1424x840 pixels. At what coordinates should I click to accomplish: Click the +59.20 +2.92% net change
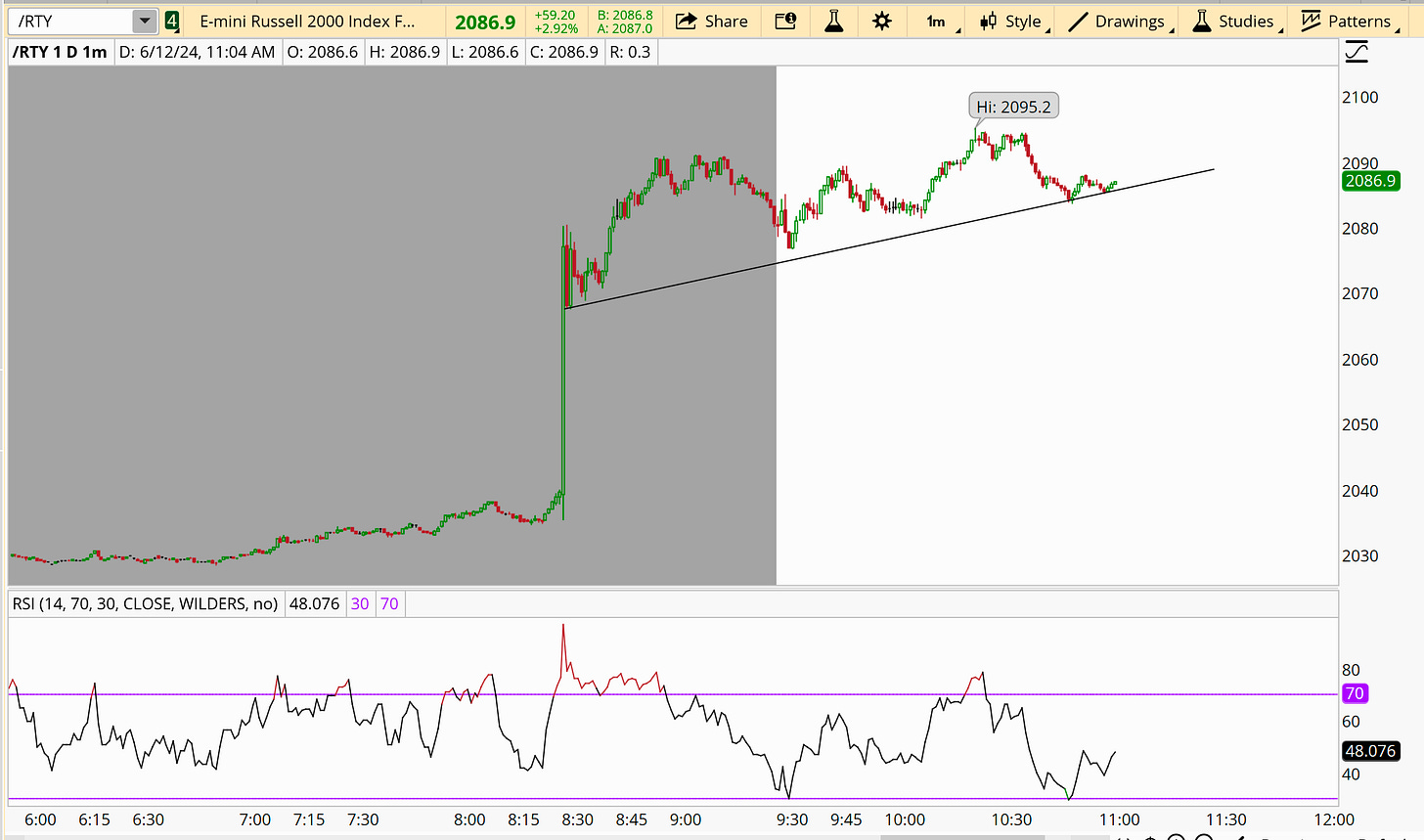555,22
